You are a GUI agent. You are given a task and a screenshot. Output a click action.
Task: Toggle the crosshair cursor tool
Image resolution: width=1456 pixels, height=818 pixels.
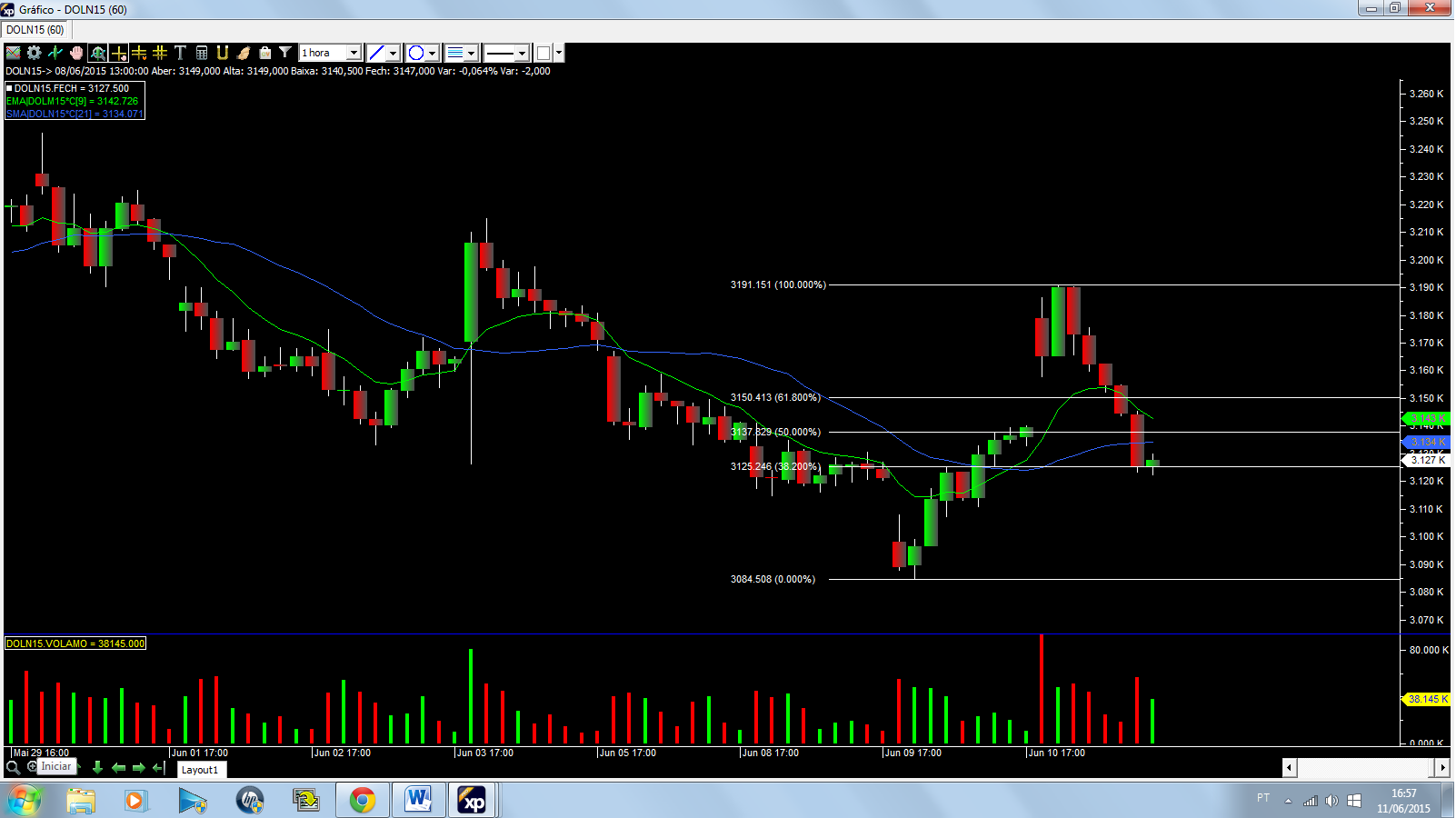(118, 53)
